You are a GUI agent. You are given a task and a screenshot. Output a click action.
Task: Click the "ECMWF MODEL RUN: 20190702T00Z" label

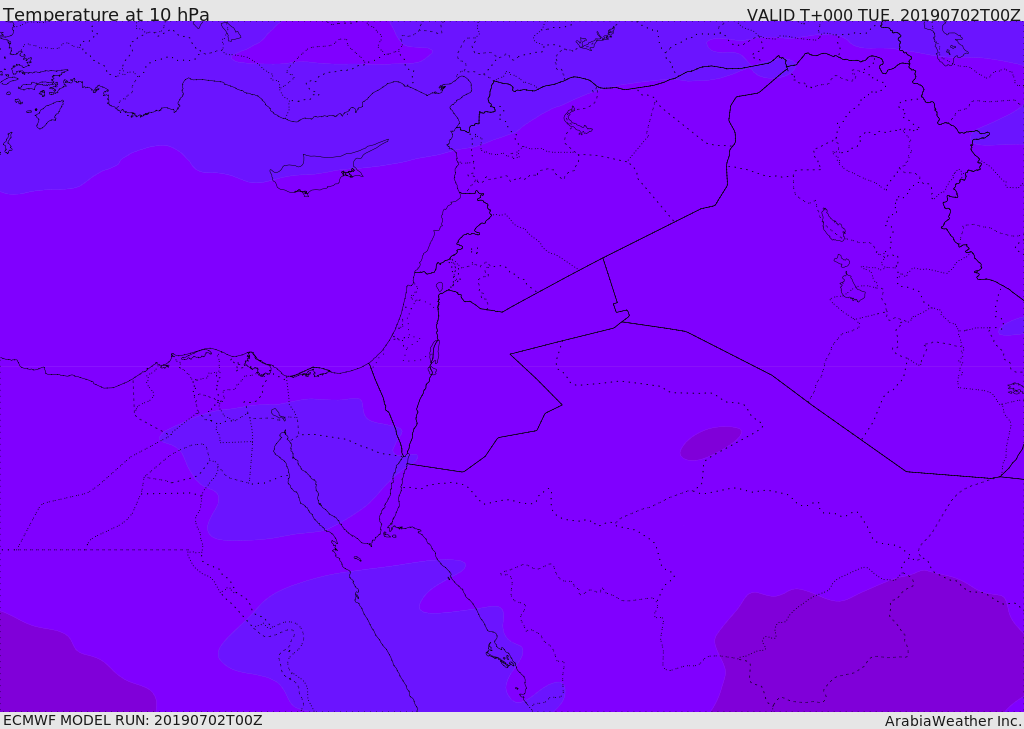tap(133, 720)
